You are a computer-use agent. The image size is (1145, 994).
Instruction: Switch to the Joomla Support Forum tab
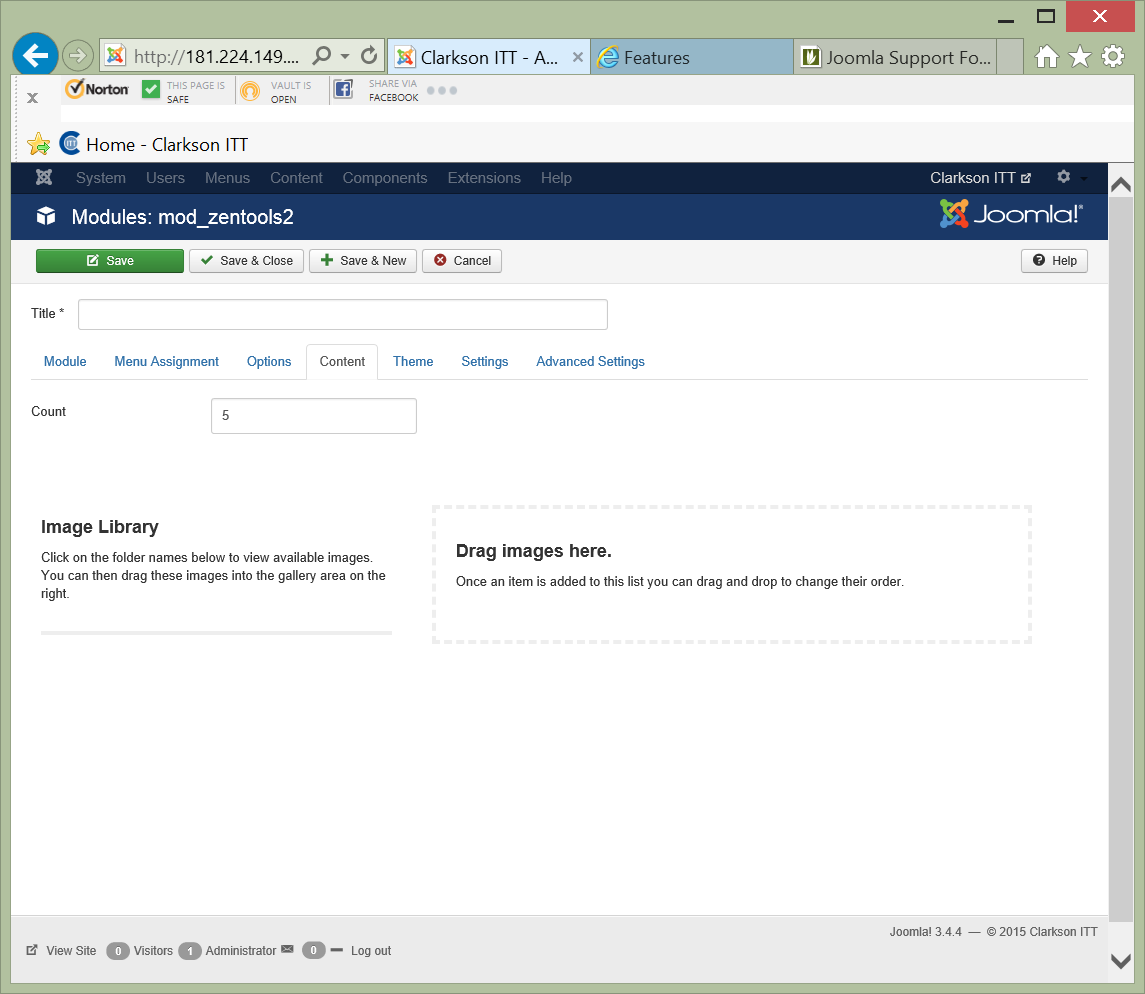point(896,57)
